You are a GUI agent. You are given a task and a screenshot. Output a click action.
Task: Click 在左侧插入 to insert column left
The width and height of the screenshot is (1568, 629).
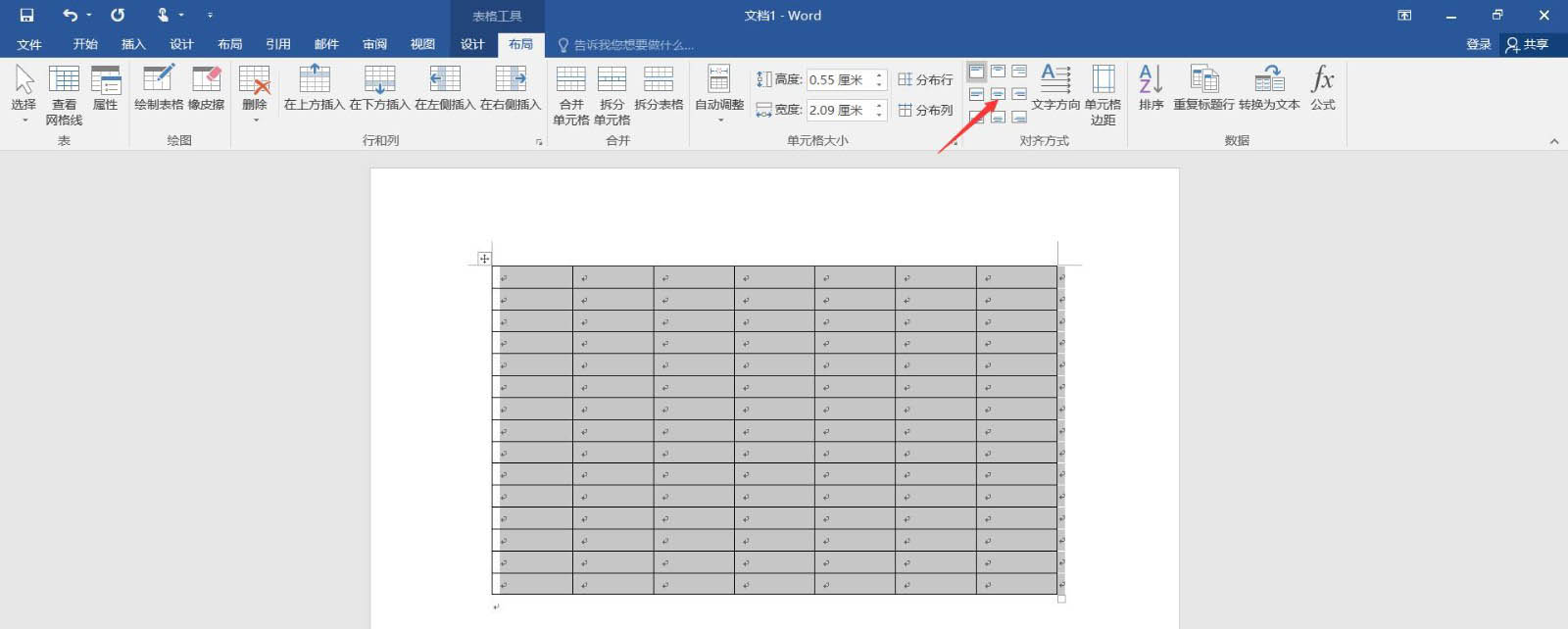445,88
